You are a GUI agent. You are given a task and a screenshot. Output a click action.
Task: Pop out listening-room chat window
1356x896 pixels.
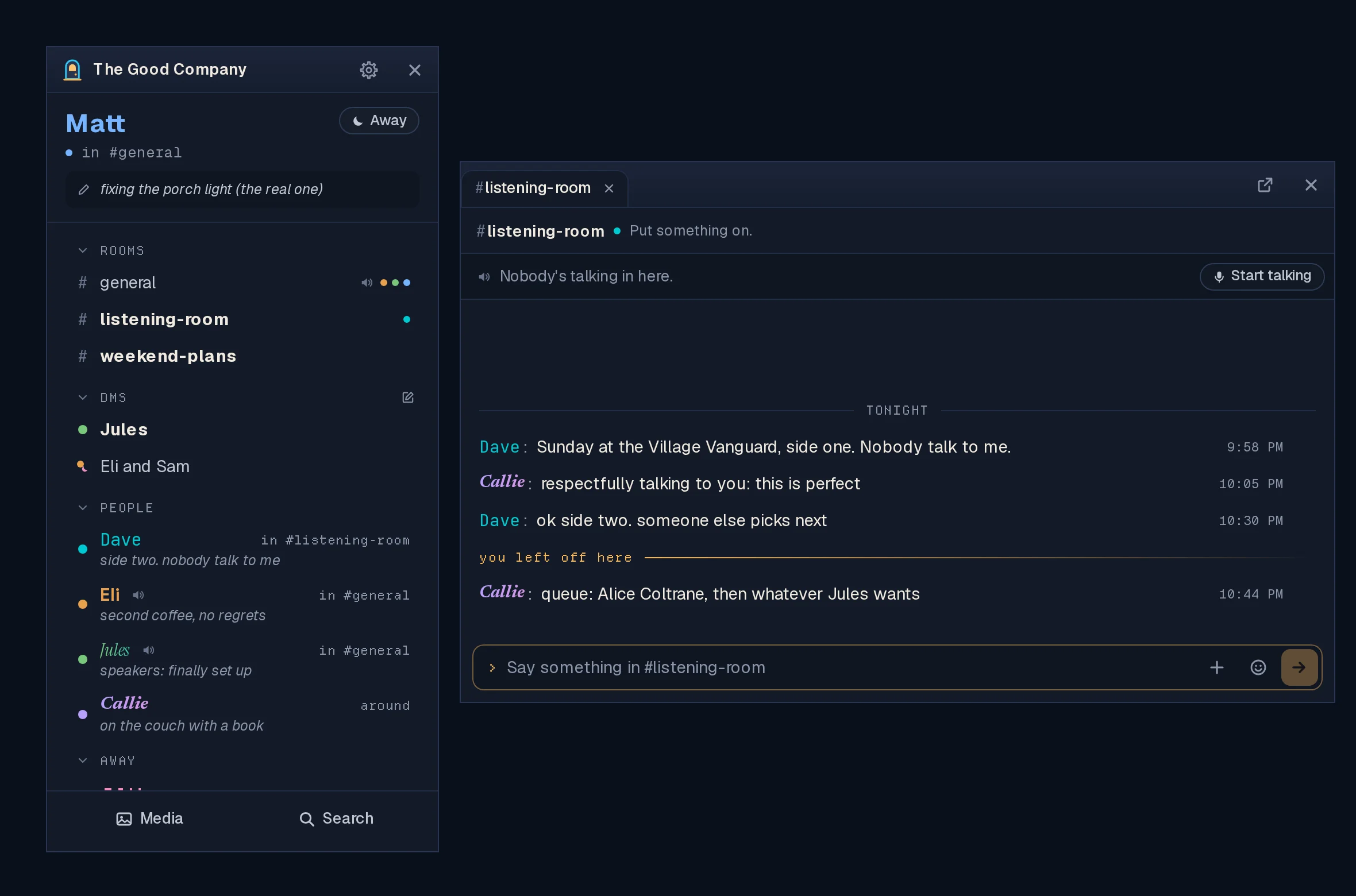point(1265,185)
